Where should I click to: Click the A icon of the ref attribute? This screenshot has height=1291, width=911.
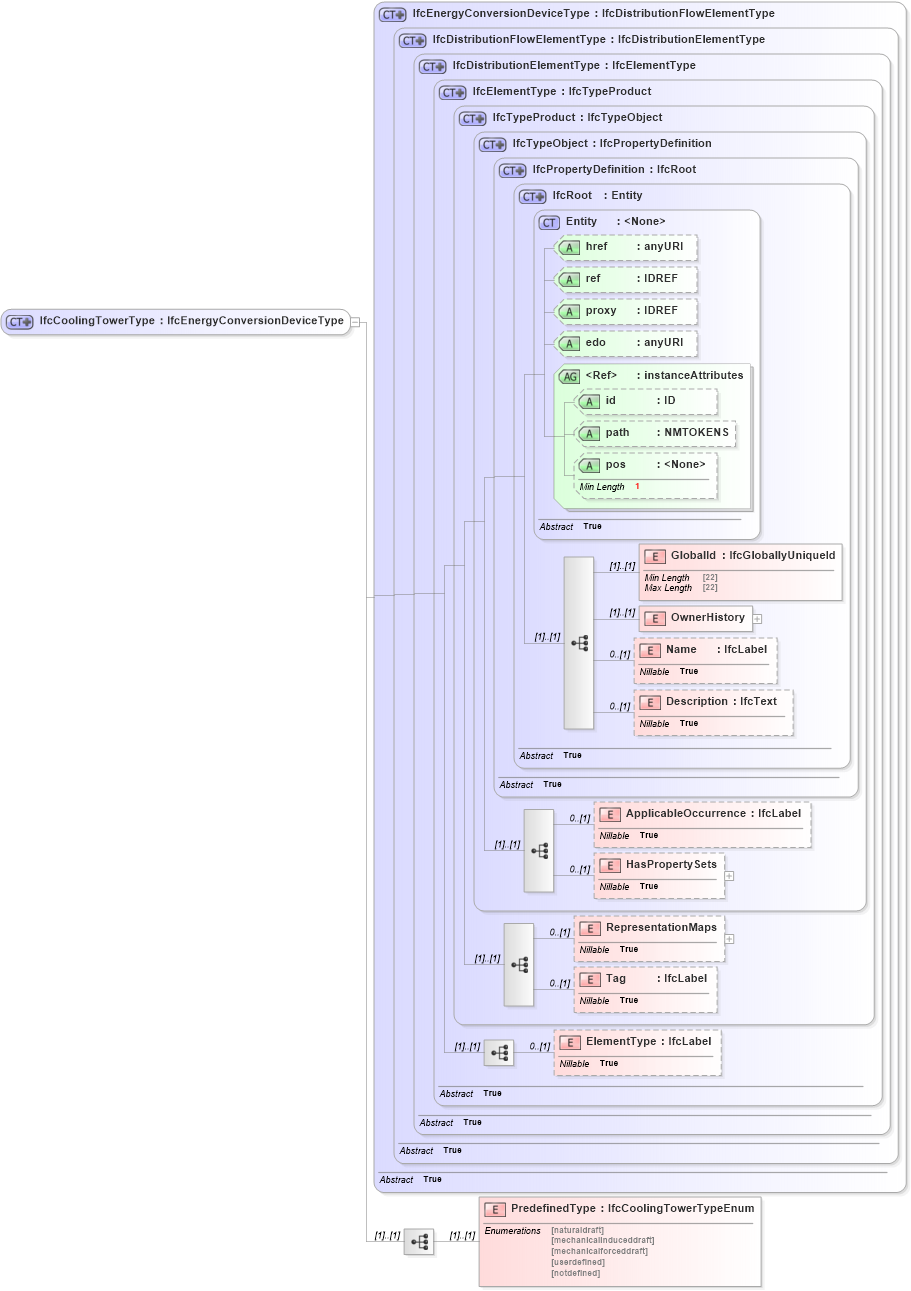[572, 279]
